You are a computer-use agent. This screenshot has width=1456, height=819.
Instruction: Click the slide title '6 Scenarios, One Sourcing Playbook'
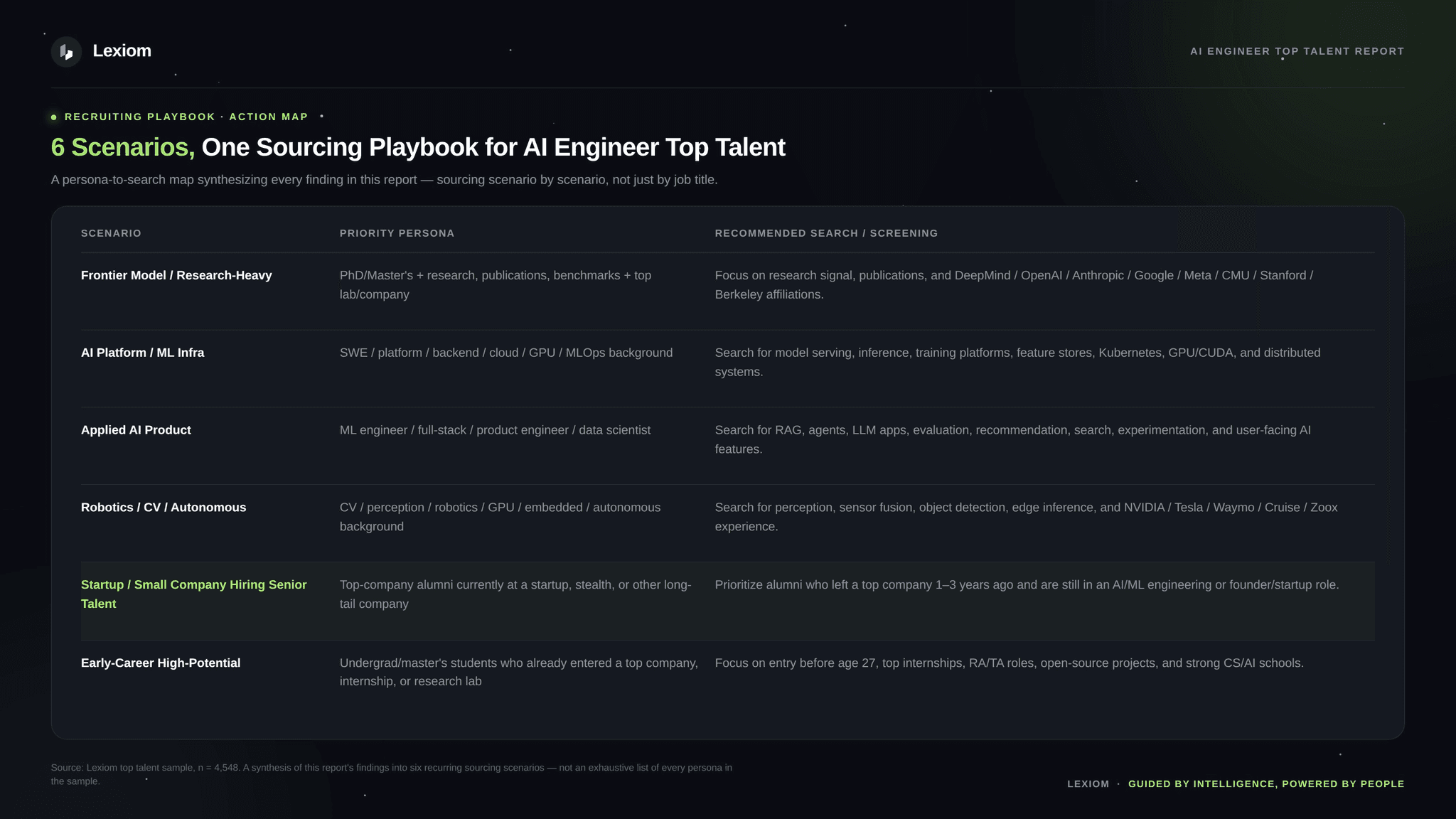[x=418, y=147]
